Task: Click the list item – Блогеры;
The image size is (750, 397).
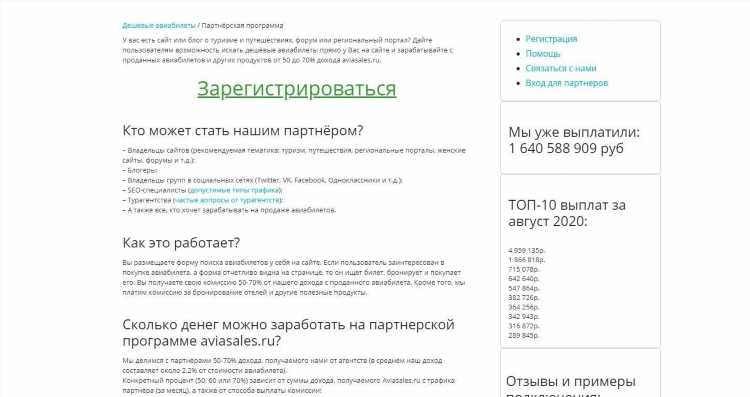Action: (x=140, y=170)
